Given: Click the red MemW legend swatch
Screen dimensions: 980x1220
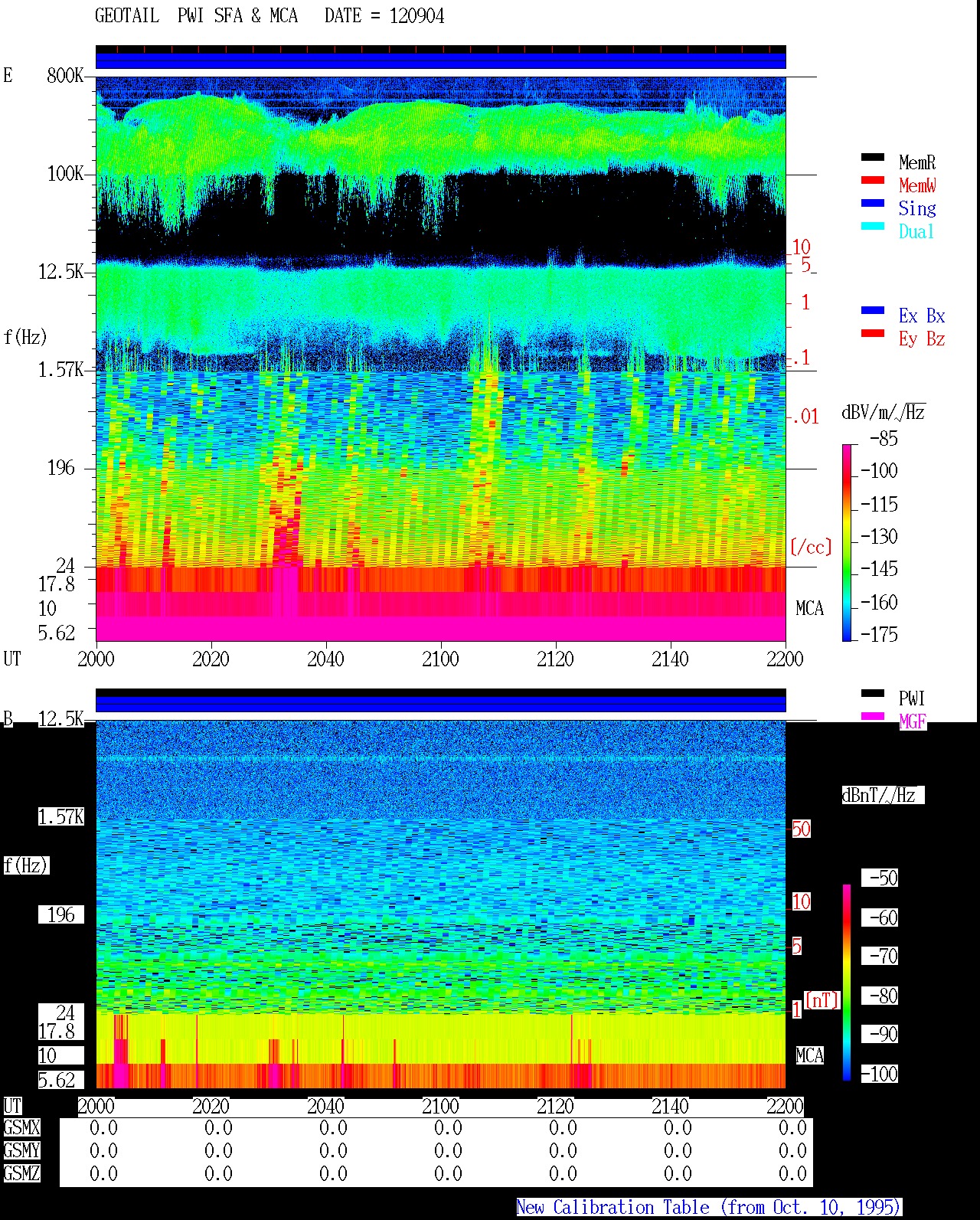Looking at the screenshot, I should (x=873, y=181).
